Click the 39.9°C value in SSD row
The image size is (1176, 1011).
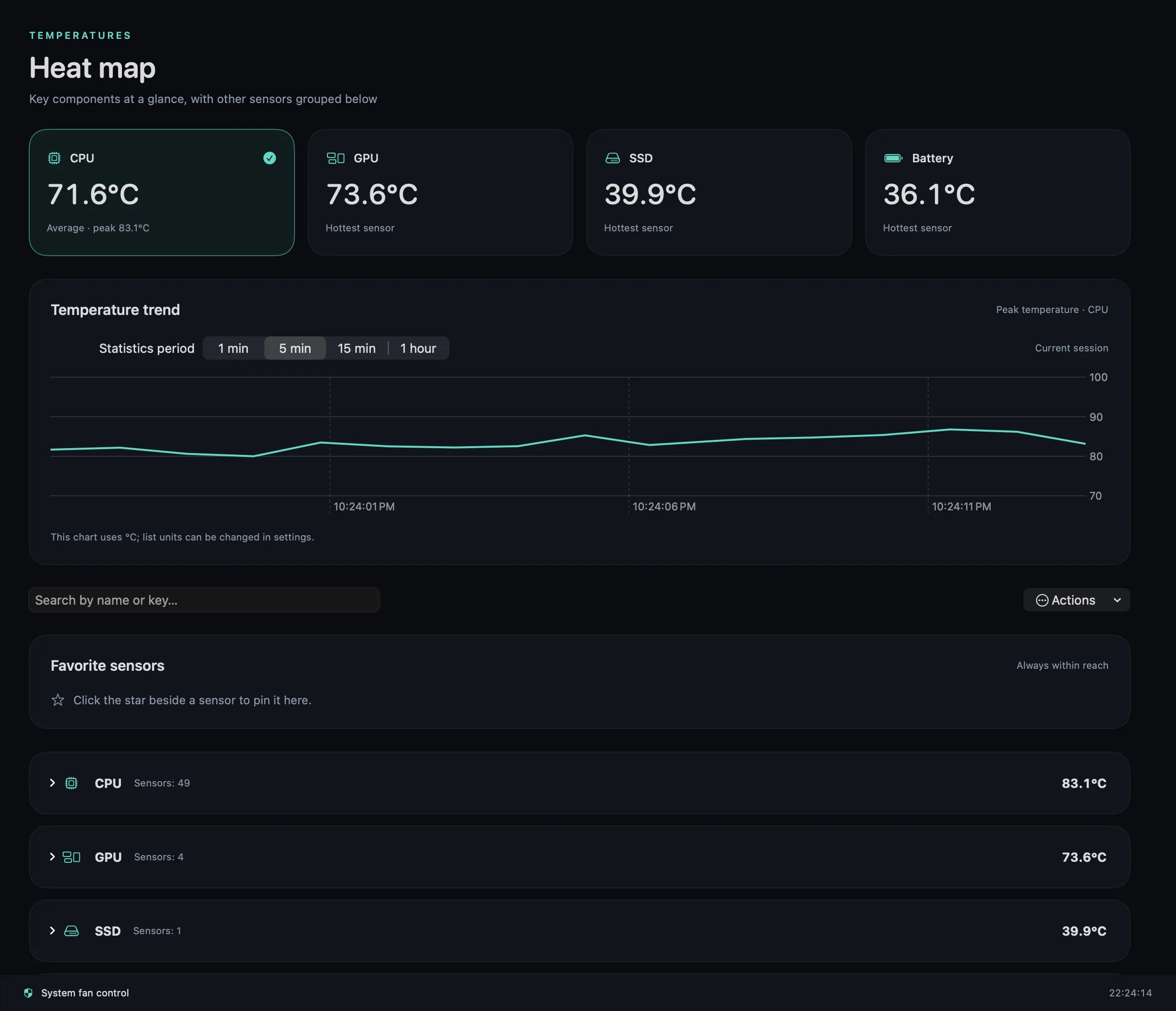pyautogui.click(x=1084, y=930)
